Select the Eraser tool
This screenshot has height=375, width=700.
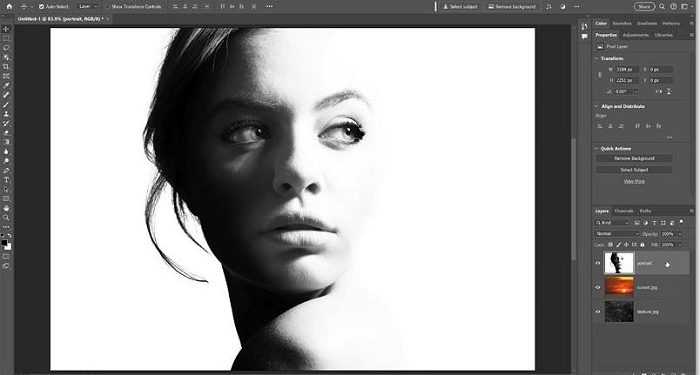coord(6,133)
